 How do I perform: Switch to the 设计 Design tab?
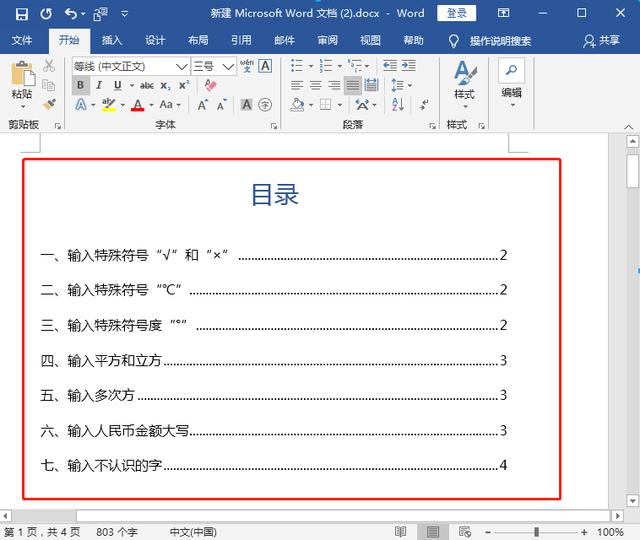155,40
